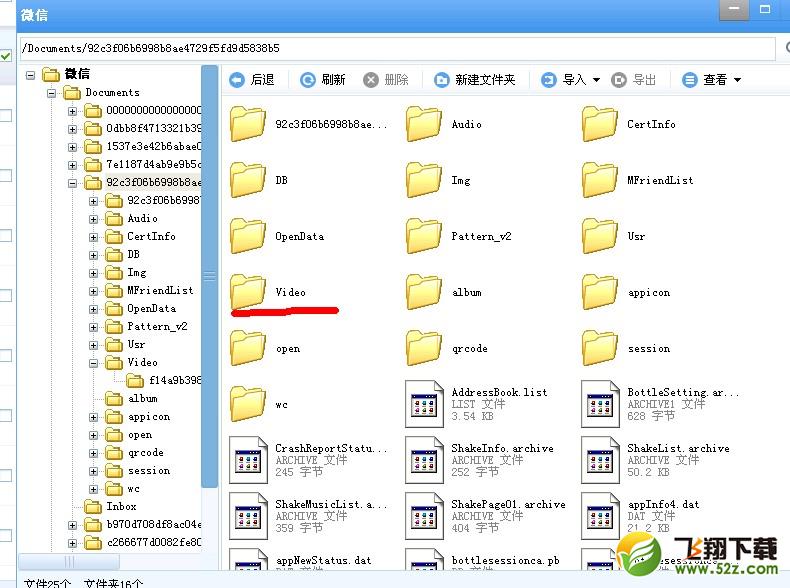Screen dimensions: 790x588
Task: Expand the session tree node
Action: point(94,472)
